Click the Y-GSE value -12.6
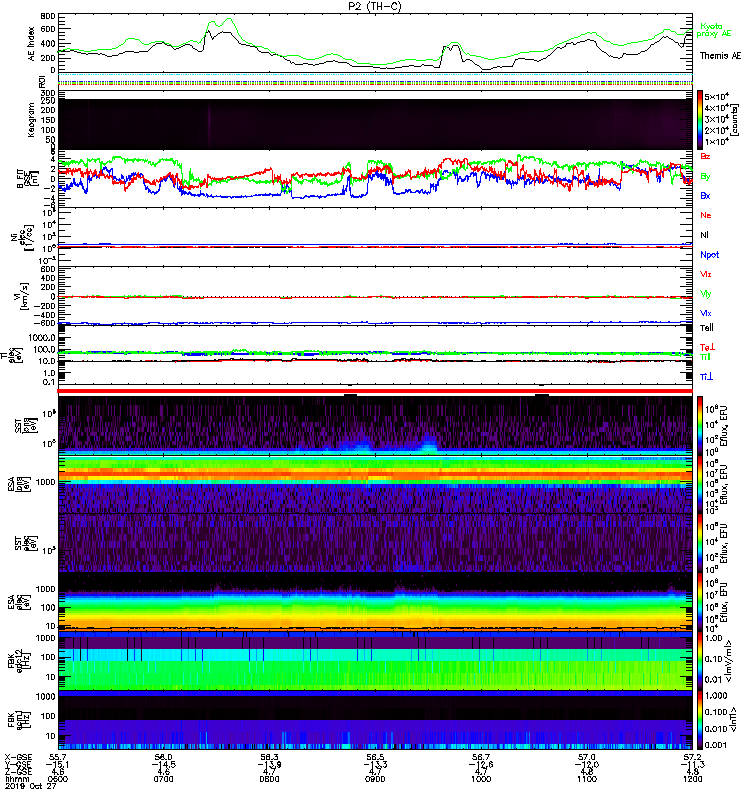The height and width of the screenshot is (800, 750). [481, 764]
